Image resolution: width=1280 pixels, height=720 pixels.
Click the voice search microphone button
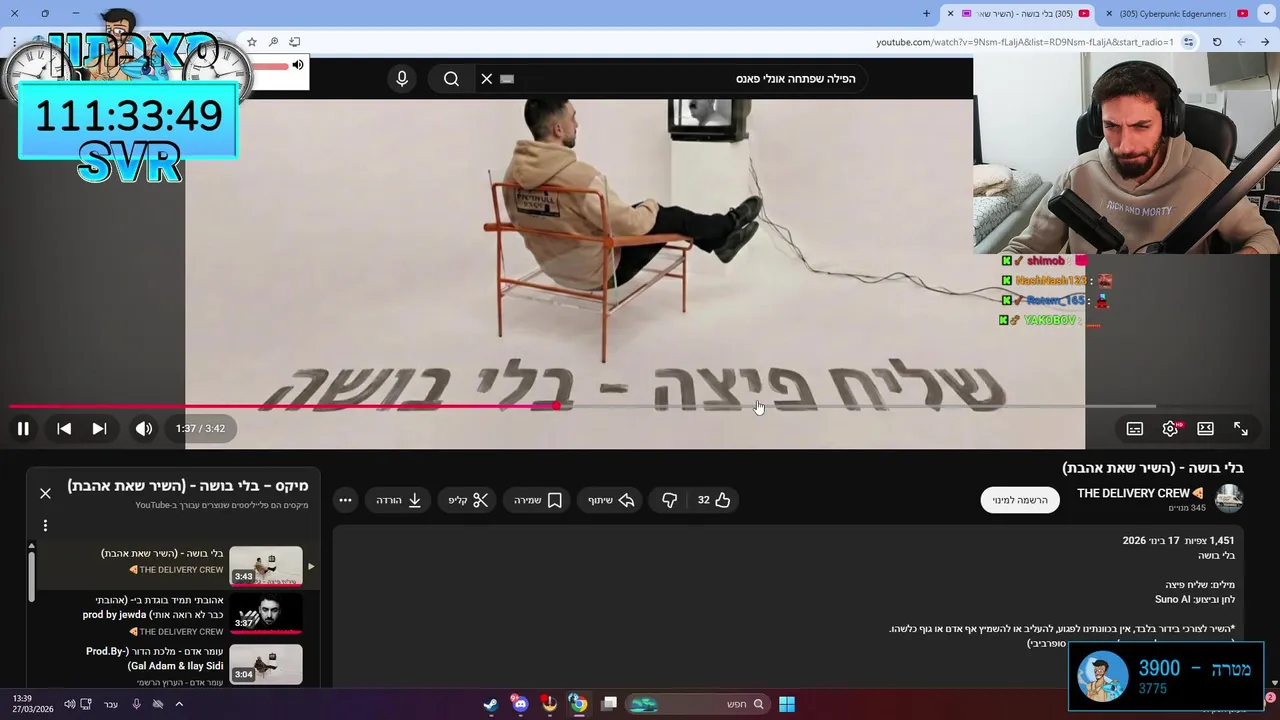[x=402, y=79]
